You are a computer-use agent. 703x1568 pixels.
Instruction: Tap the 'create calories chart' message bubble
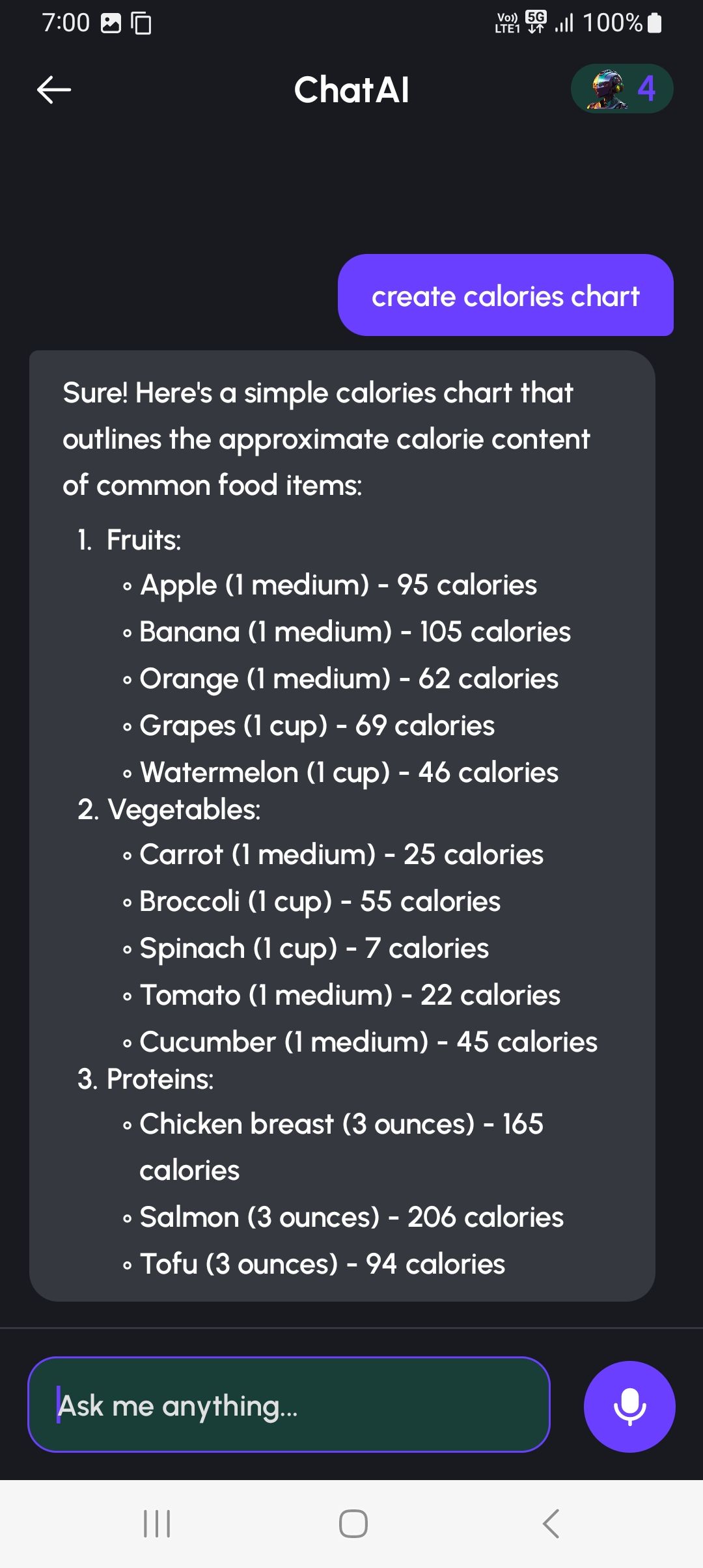click(x=505, y=296)
